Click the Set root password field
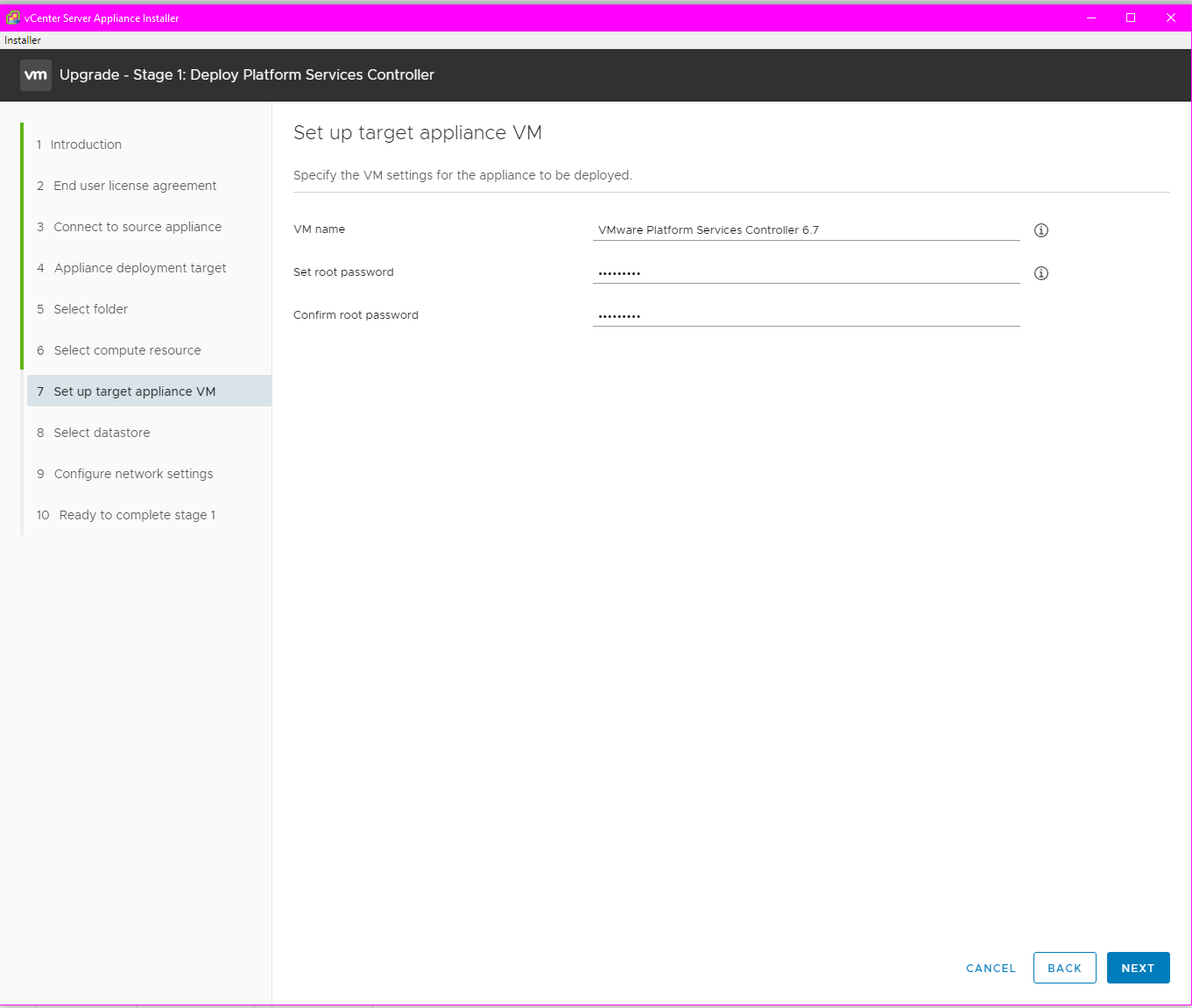The height and width of the screenshot is (1008, 1192). 806,272
